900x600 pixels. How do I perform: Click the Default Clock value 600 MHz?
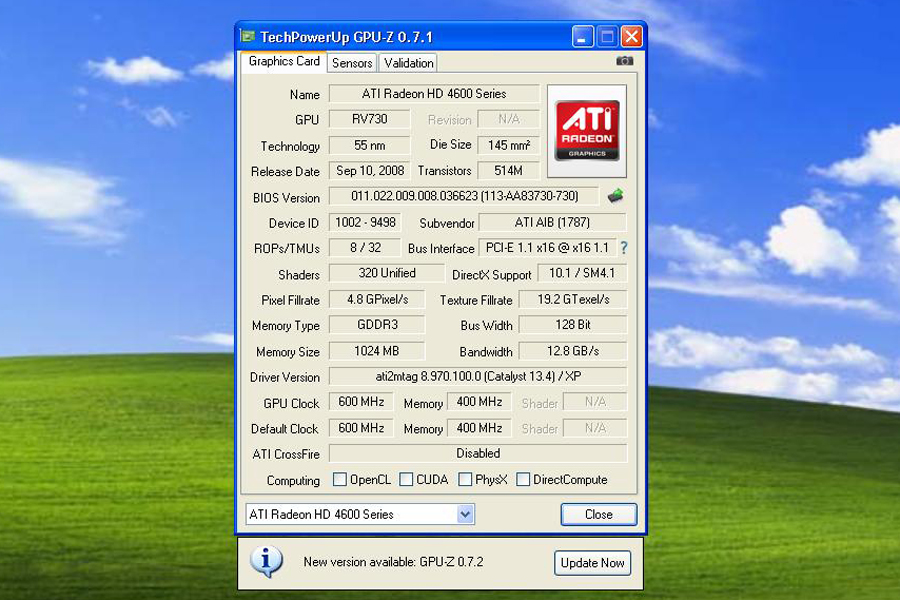tap(361, 428)
